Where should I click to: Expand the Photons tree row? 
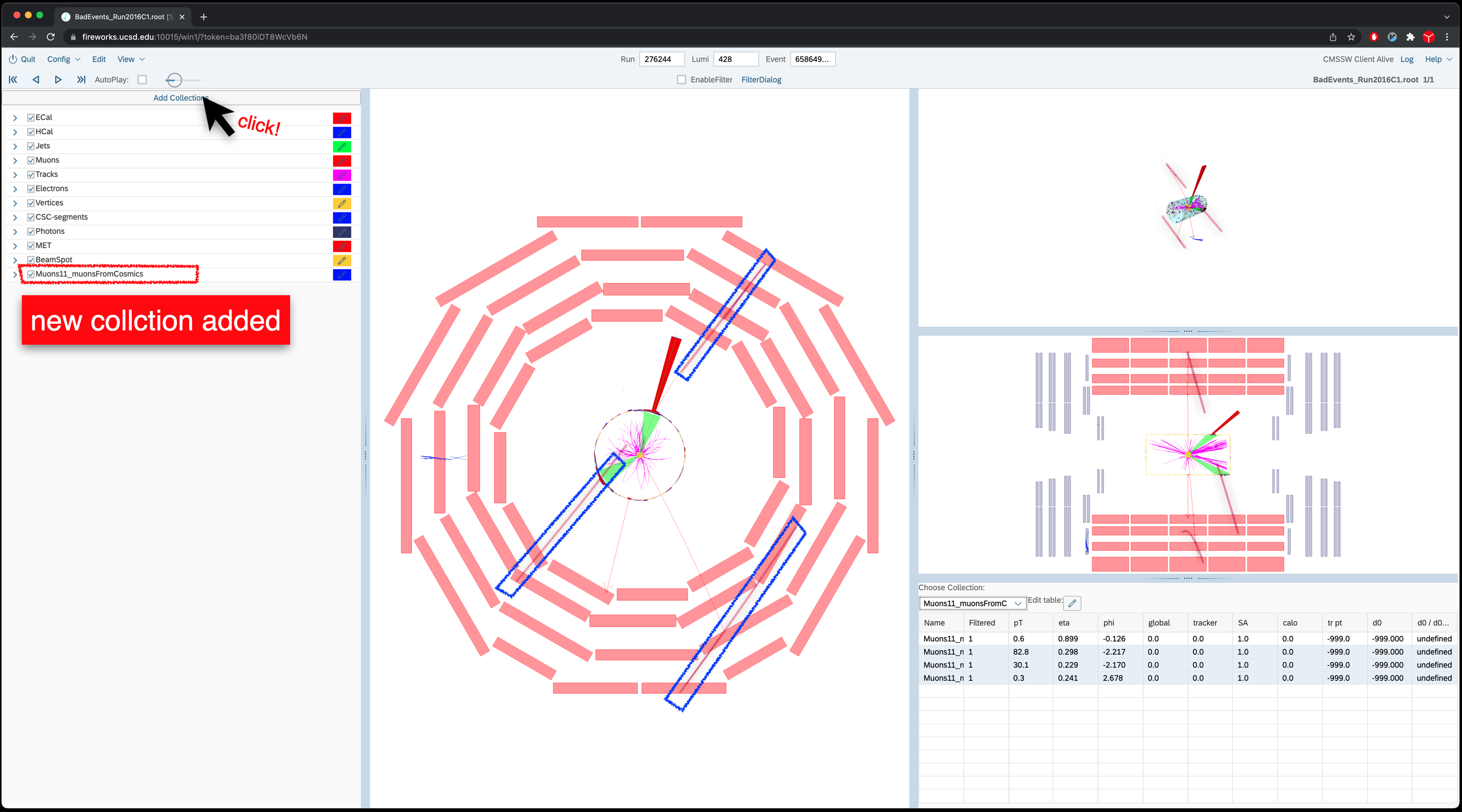click(15, 232)
